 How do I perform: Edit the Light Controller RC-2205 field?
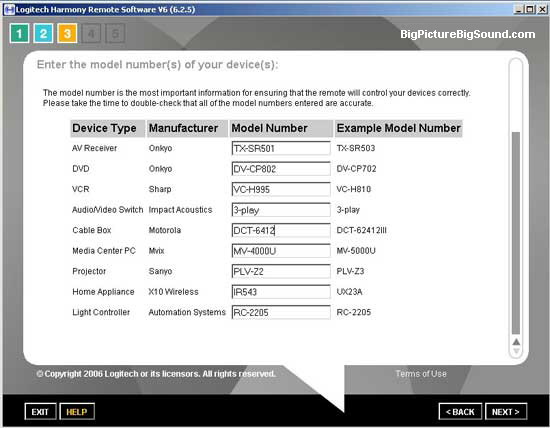pyautogui.click(x=281, y=312)
